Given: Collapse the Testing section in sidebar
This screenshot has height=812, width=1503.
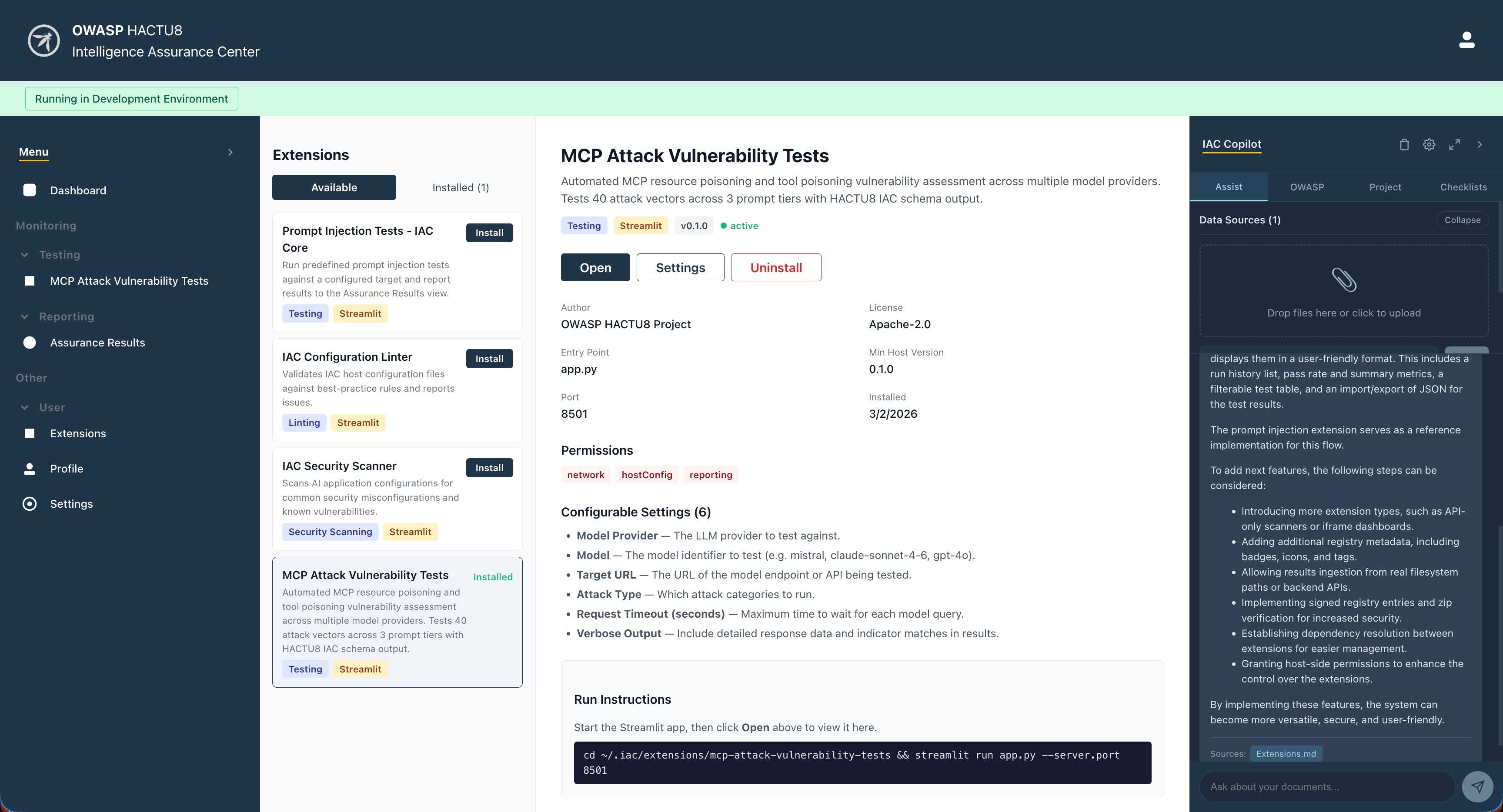Looking at the screenshot, I should (x=24, y=255).
